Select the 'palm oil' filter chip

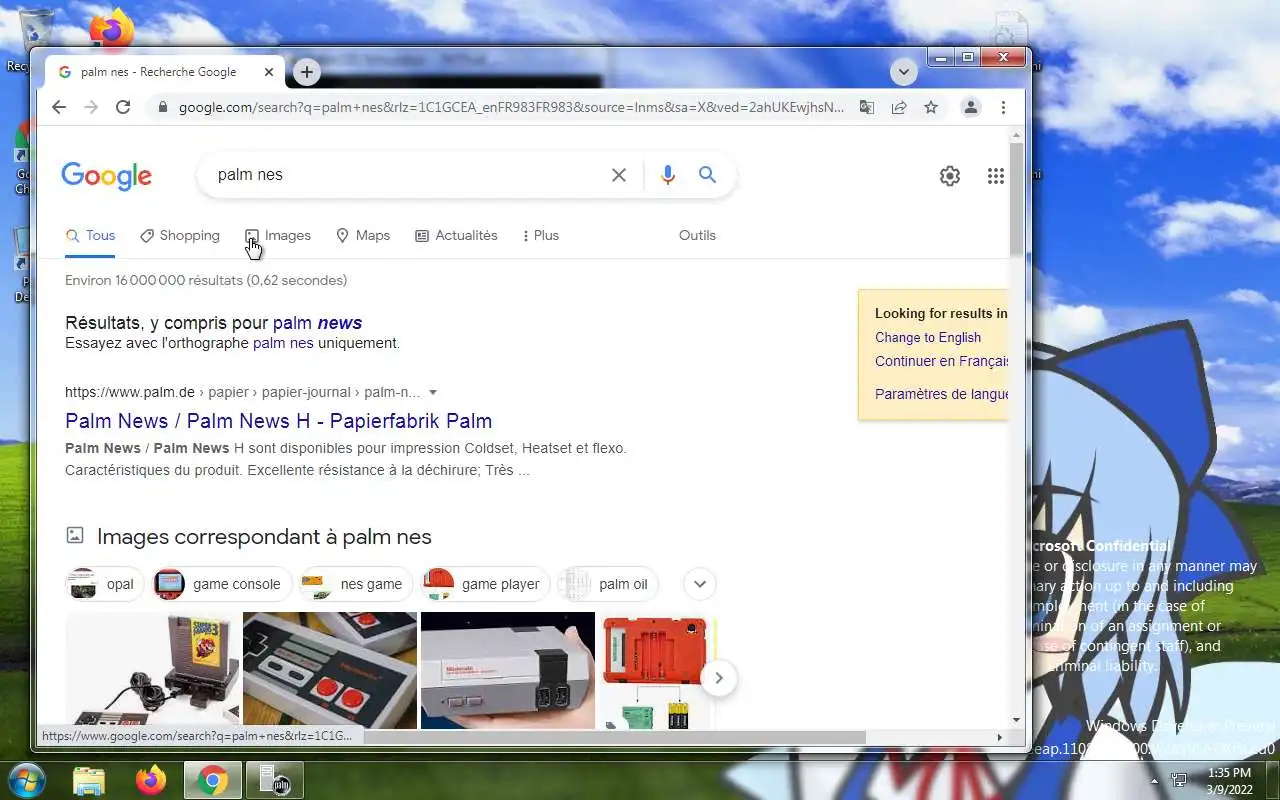[x=607, y=584]
